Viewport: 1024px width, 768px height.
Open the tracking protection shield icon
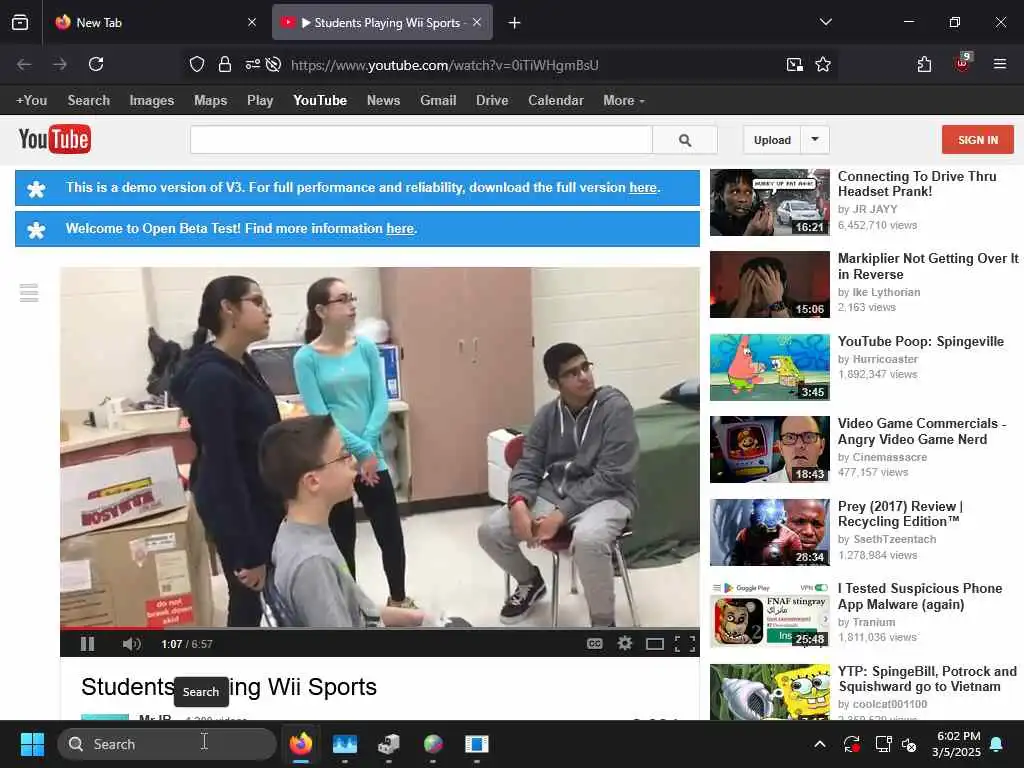click(x=197, y=64)
